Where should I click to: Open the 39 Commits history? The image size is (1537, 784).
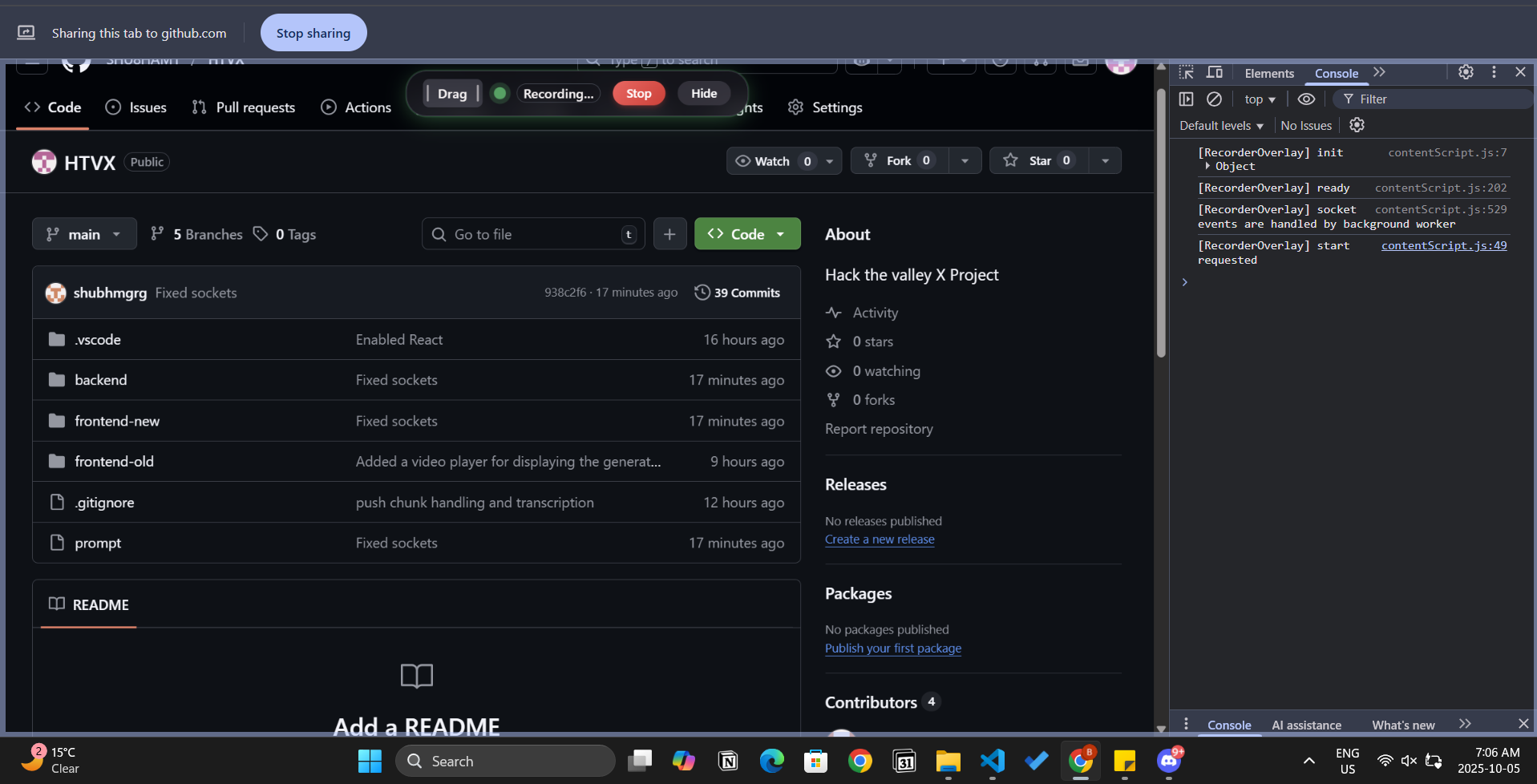pyautogui.click(x=738, y=293)
